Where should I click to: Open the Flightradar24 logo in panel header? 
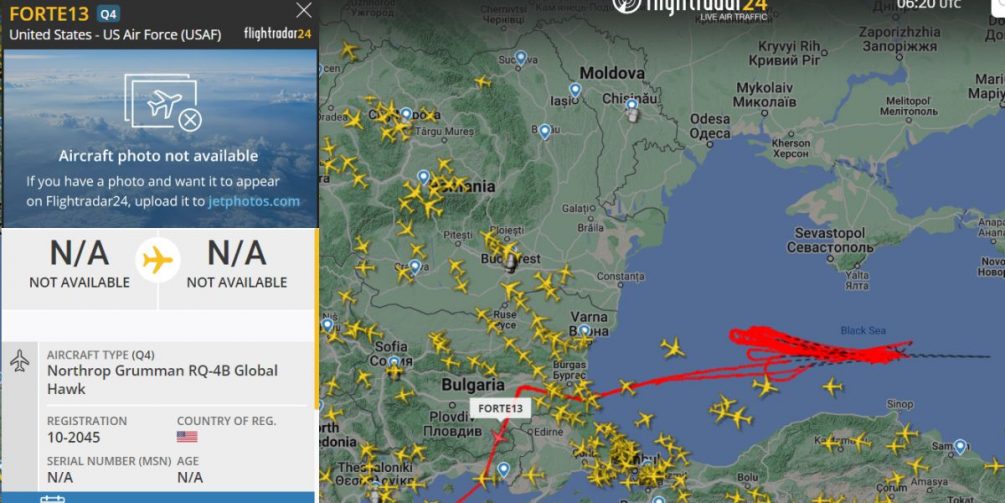278,33
